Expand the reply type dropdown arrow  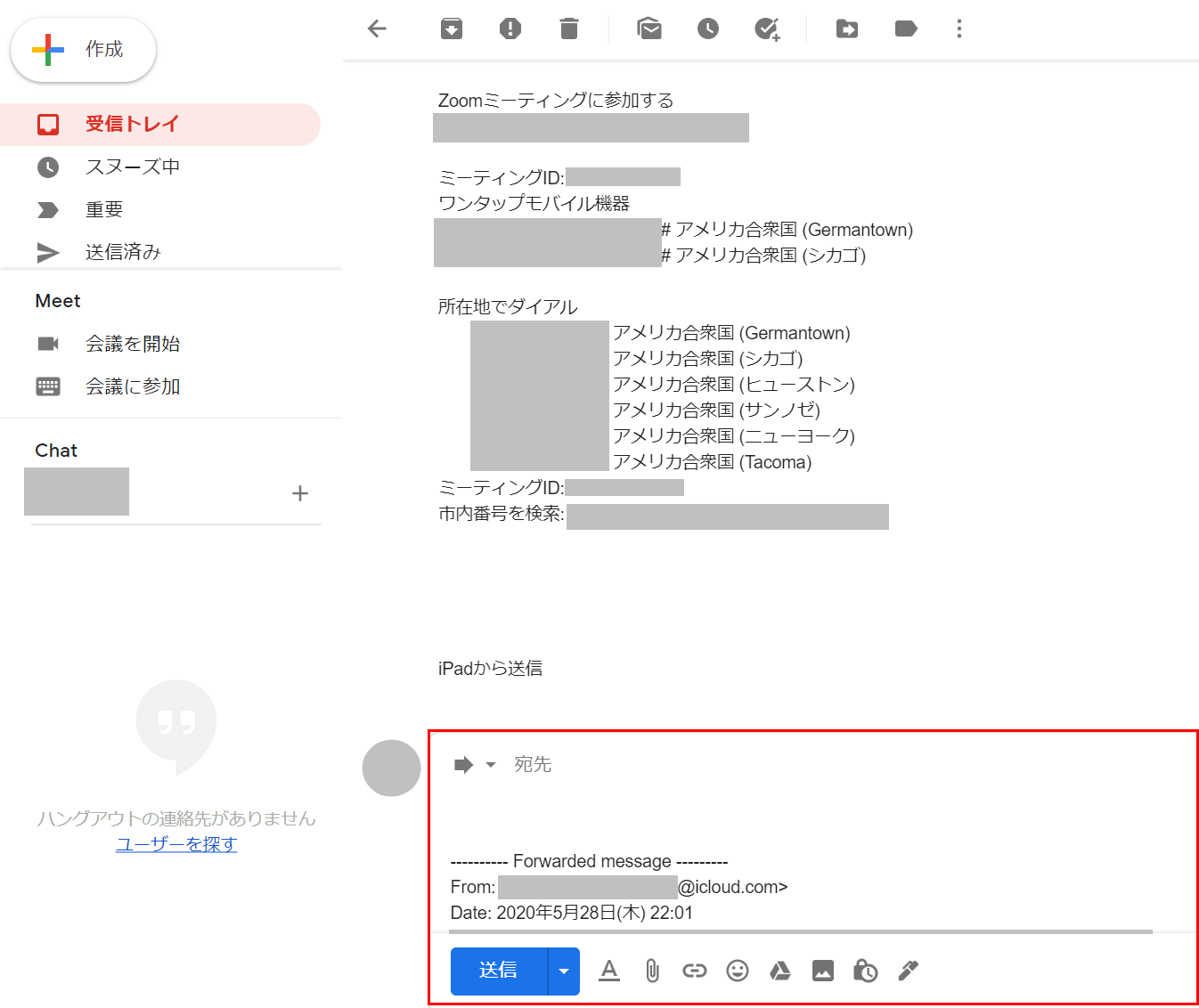pos(491,765)
